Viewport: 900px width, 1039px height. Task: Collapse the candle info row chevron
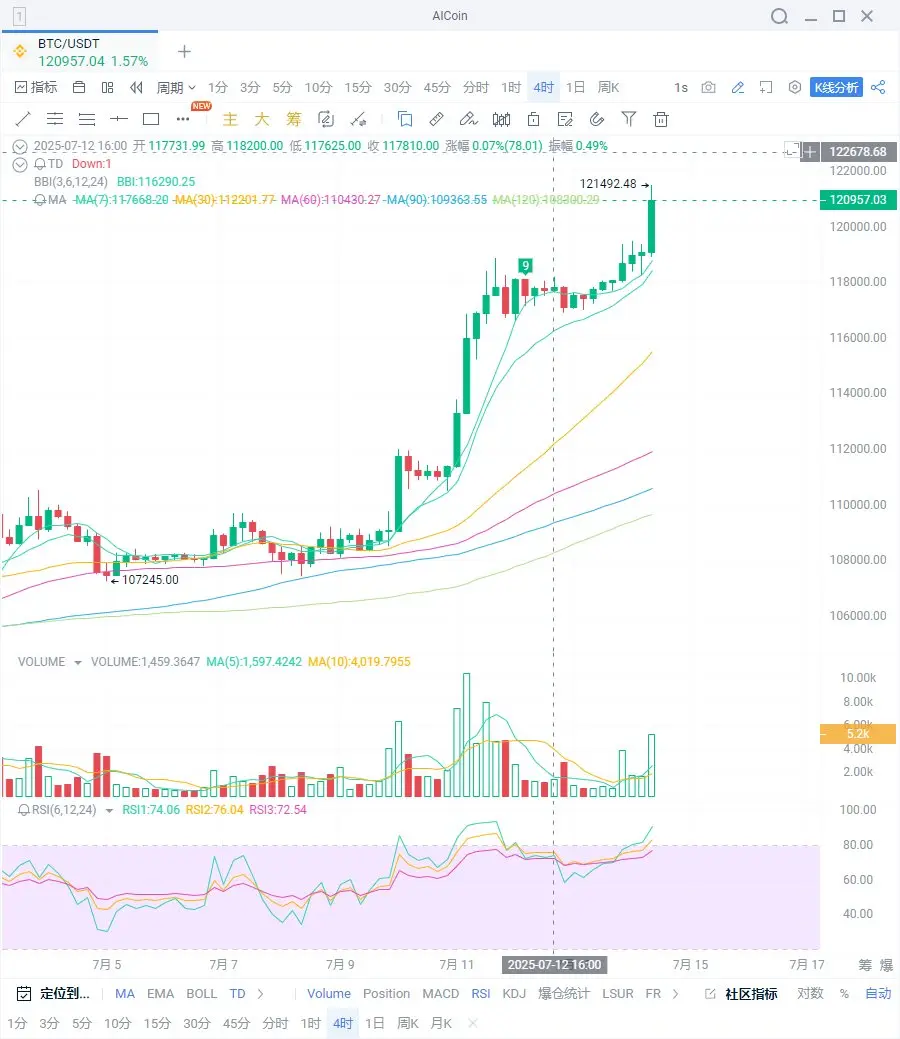tap(20, 146)
